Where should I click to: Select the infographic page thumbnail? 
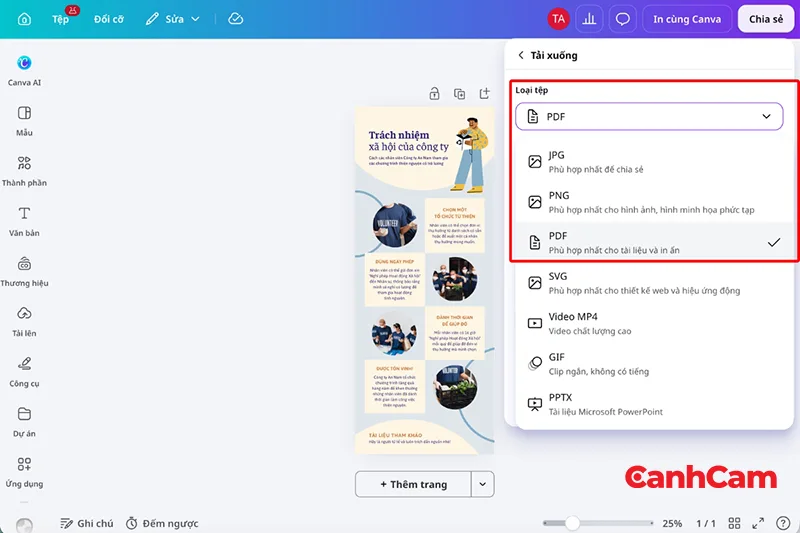(424, 280)
